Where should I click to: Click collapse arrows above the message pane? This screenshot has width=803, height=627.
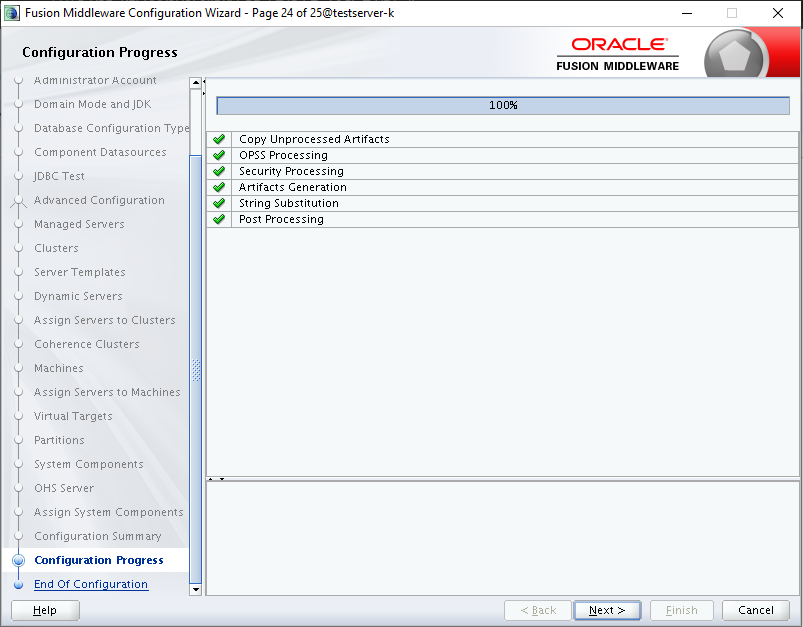[216, 479]
